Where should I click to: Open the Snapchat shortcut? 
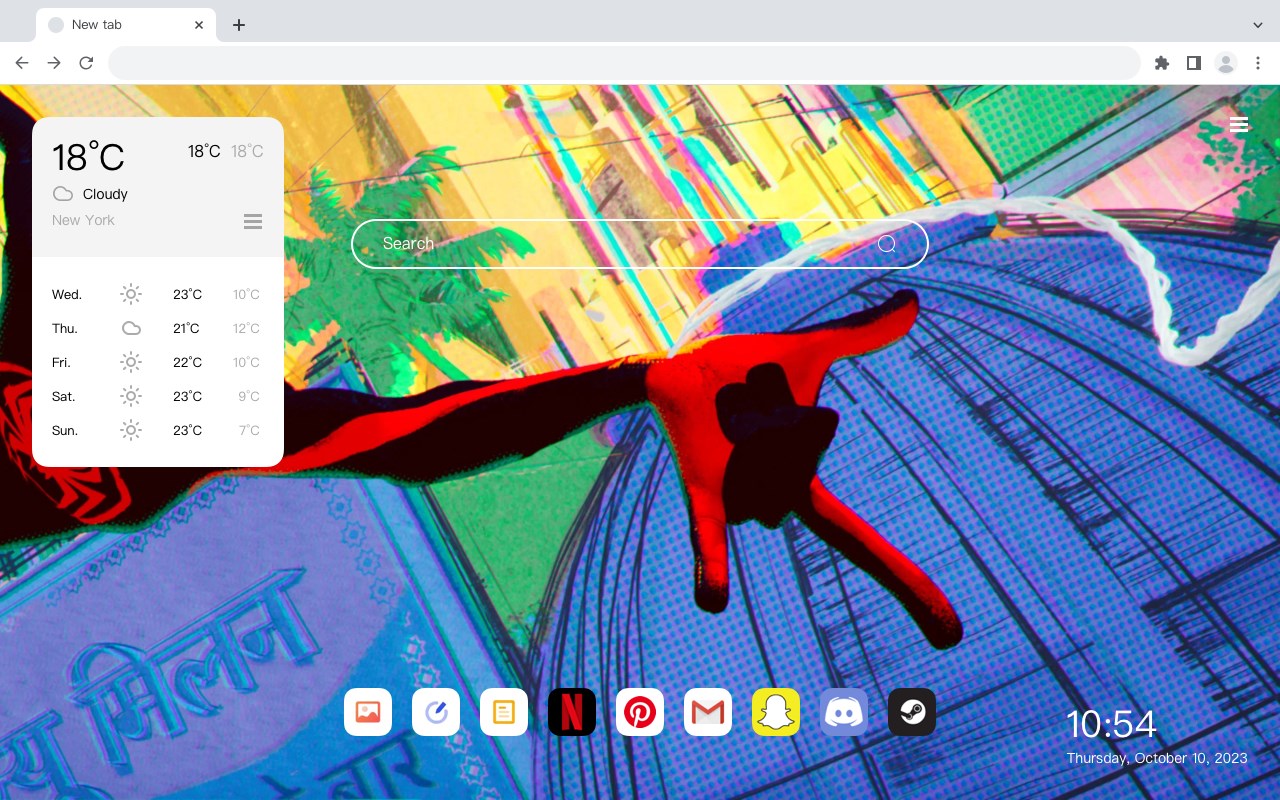[x=776, y=712]
